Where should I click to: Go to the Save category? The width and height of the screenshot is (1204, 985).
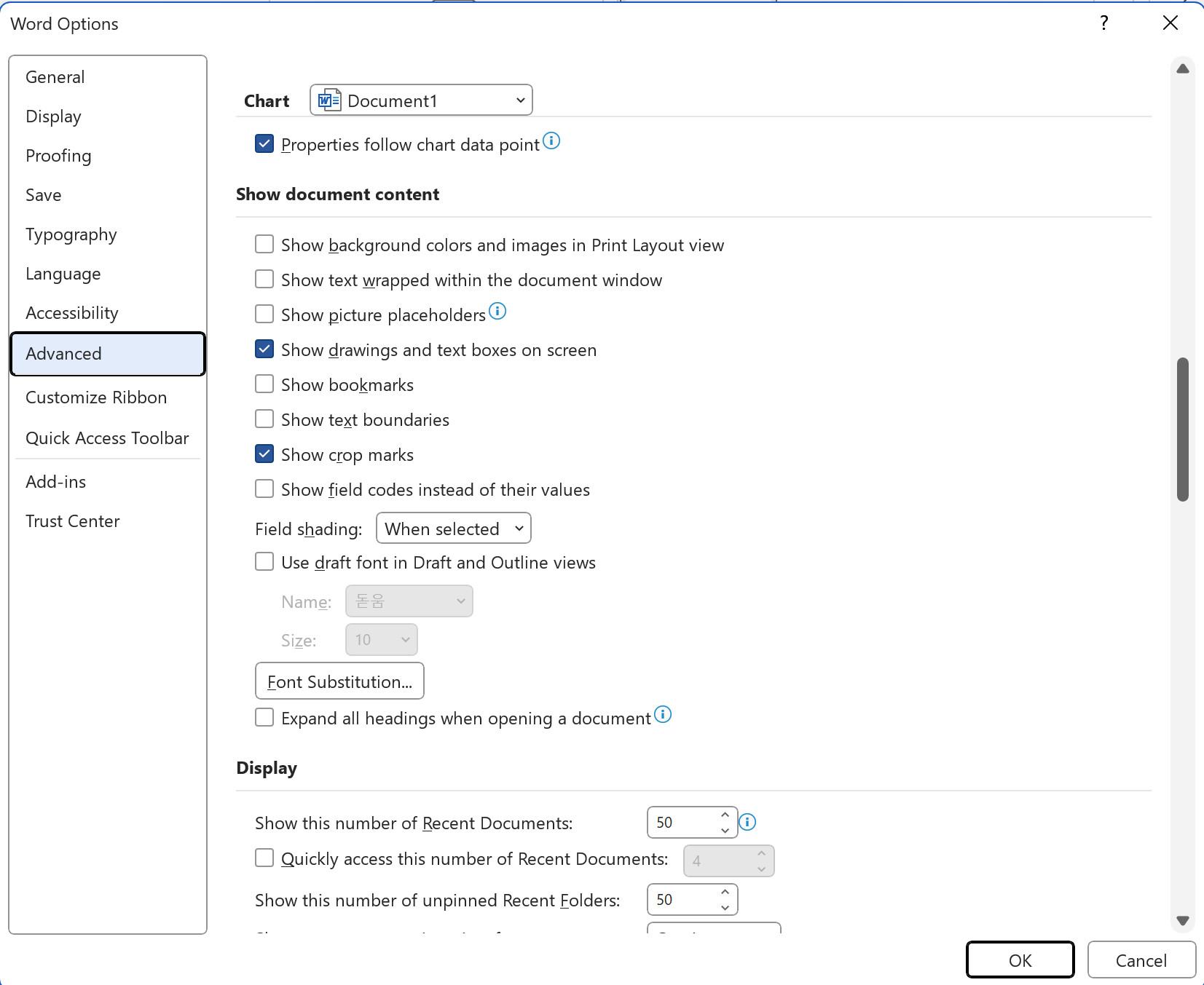tap(108, 195)
